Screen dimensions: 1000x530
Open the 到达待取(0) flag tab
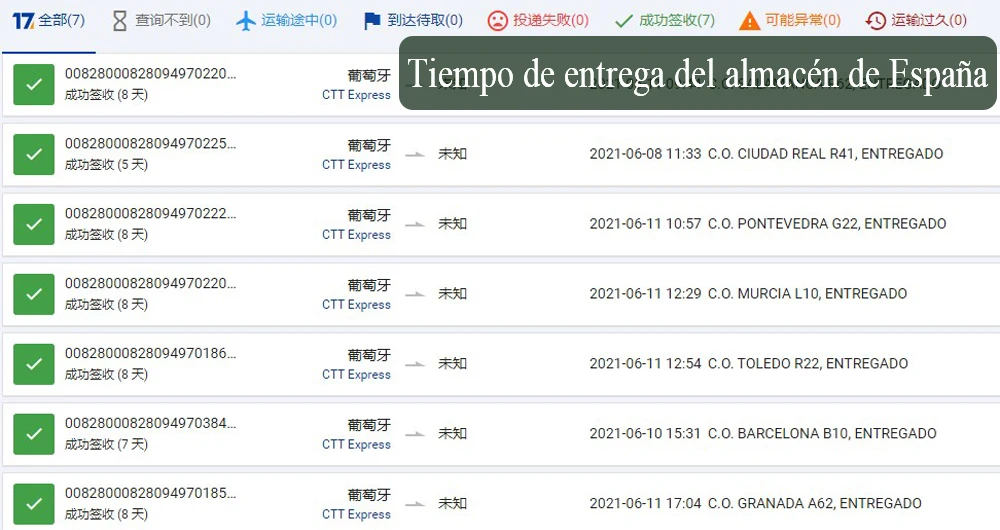coord(413,20)
